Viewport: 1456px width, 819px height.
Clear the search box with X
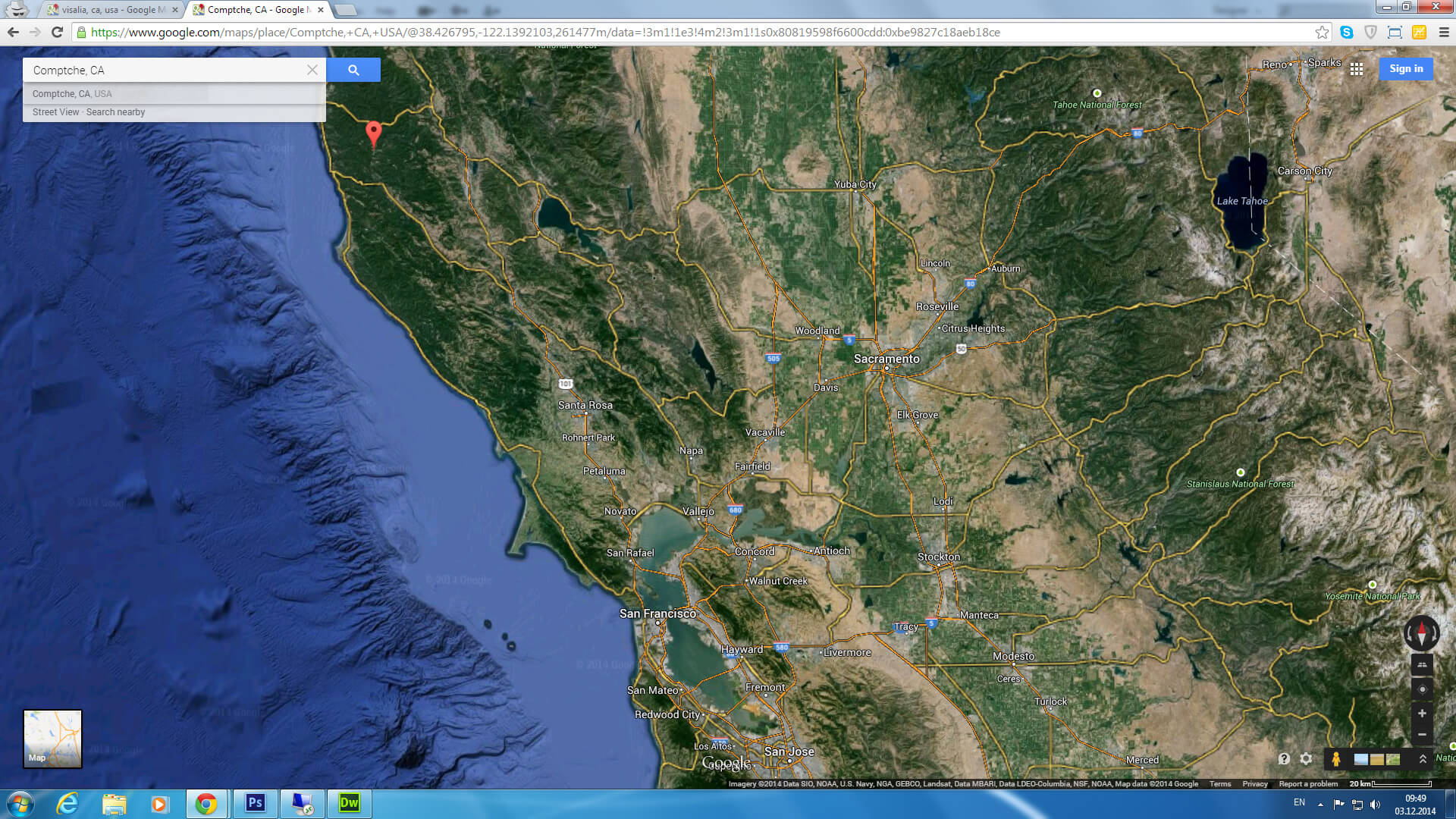coord(312,70)
